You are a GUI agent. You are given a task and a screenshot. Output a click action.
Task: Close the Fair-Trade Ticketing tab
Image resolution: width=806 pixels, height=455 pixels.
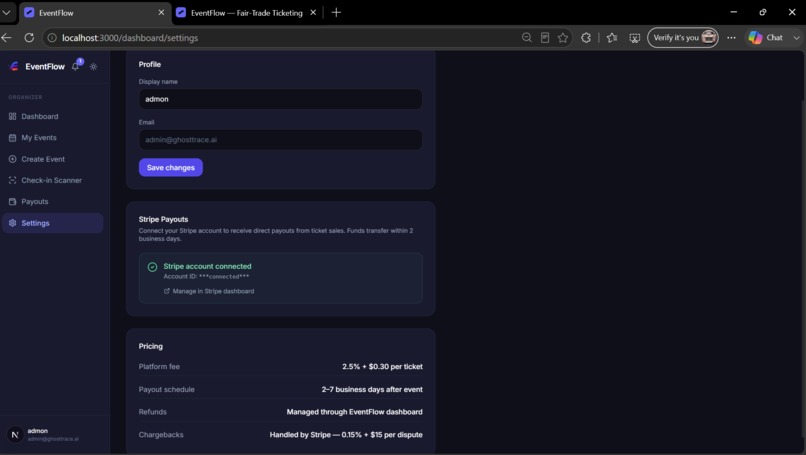pyautogui.click(x=313, y=13)
